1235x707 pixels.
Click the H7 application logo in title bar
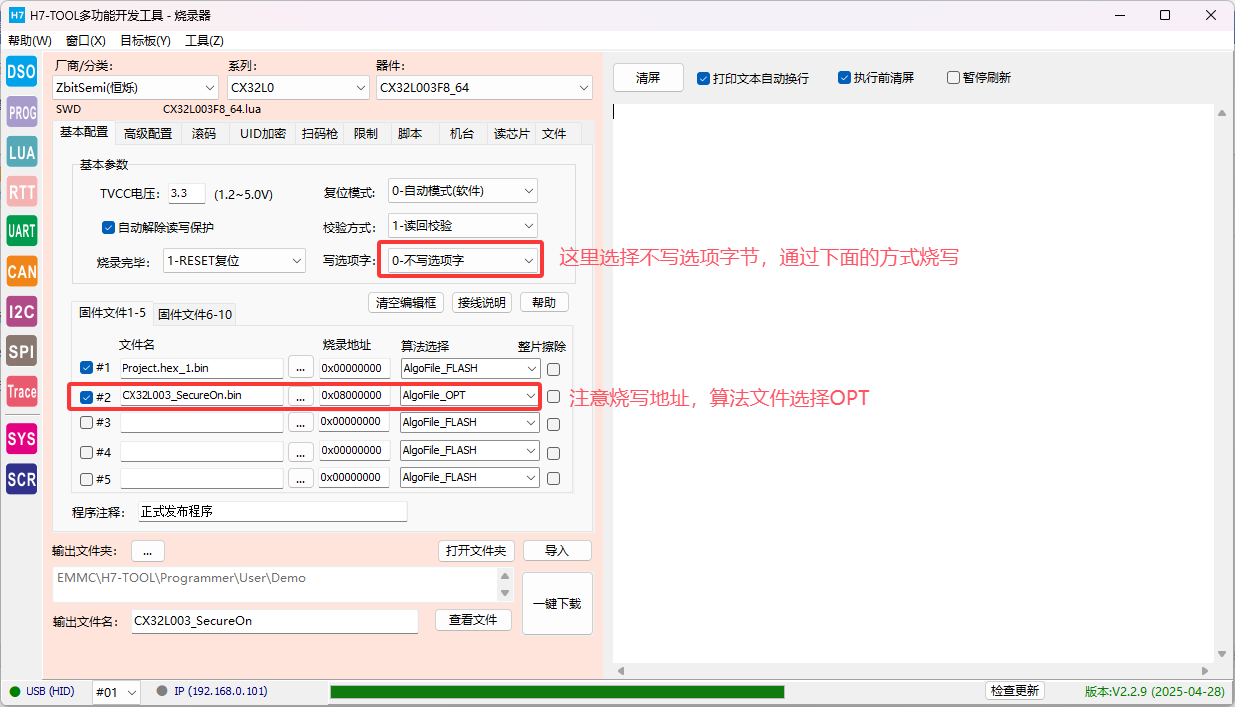tap(16, 15)
